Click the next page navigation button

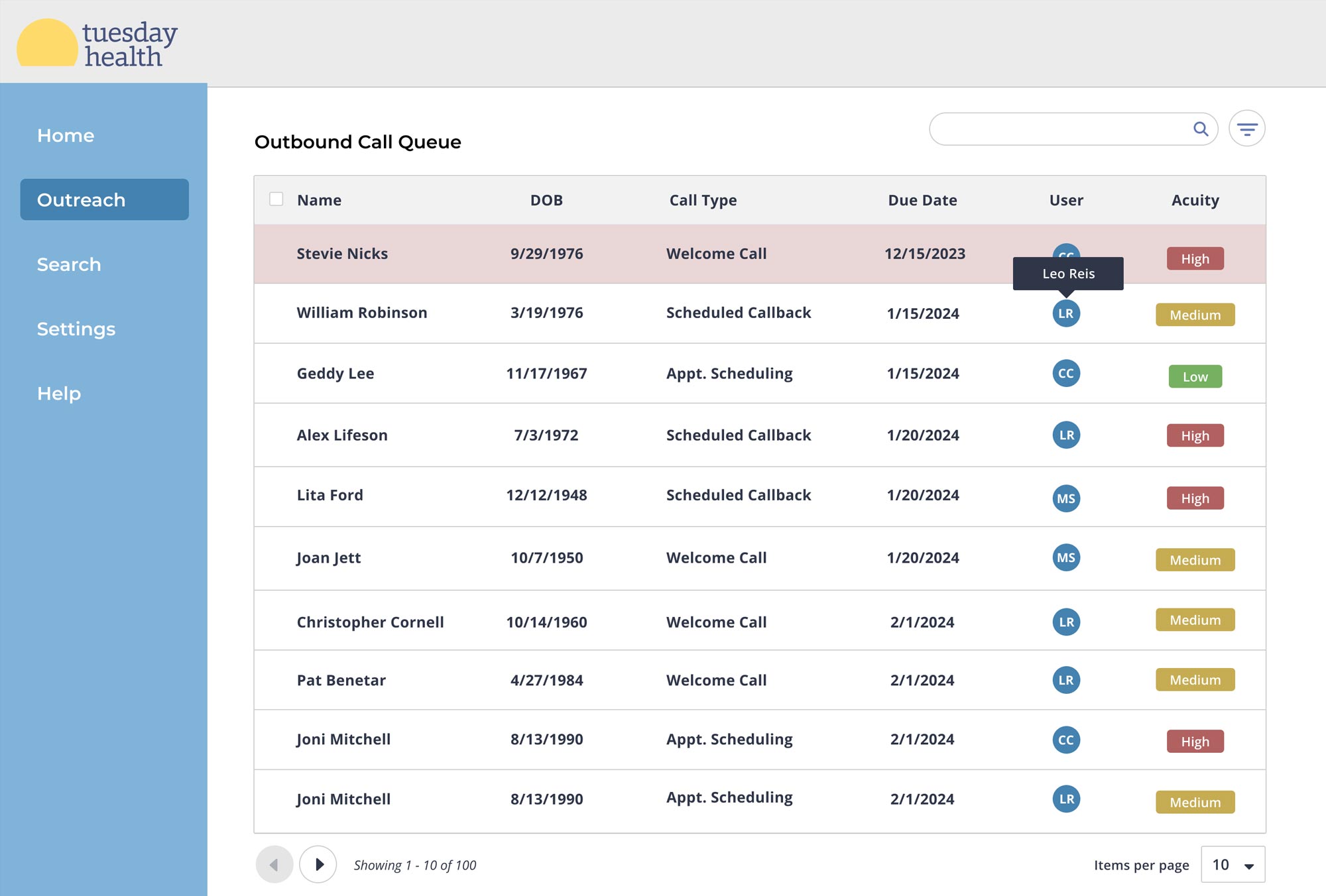pos(318,864)
